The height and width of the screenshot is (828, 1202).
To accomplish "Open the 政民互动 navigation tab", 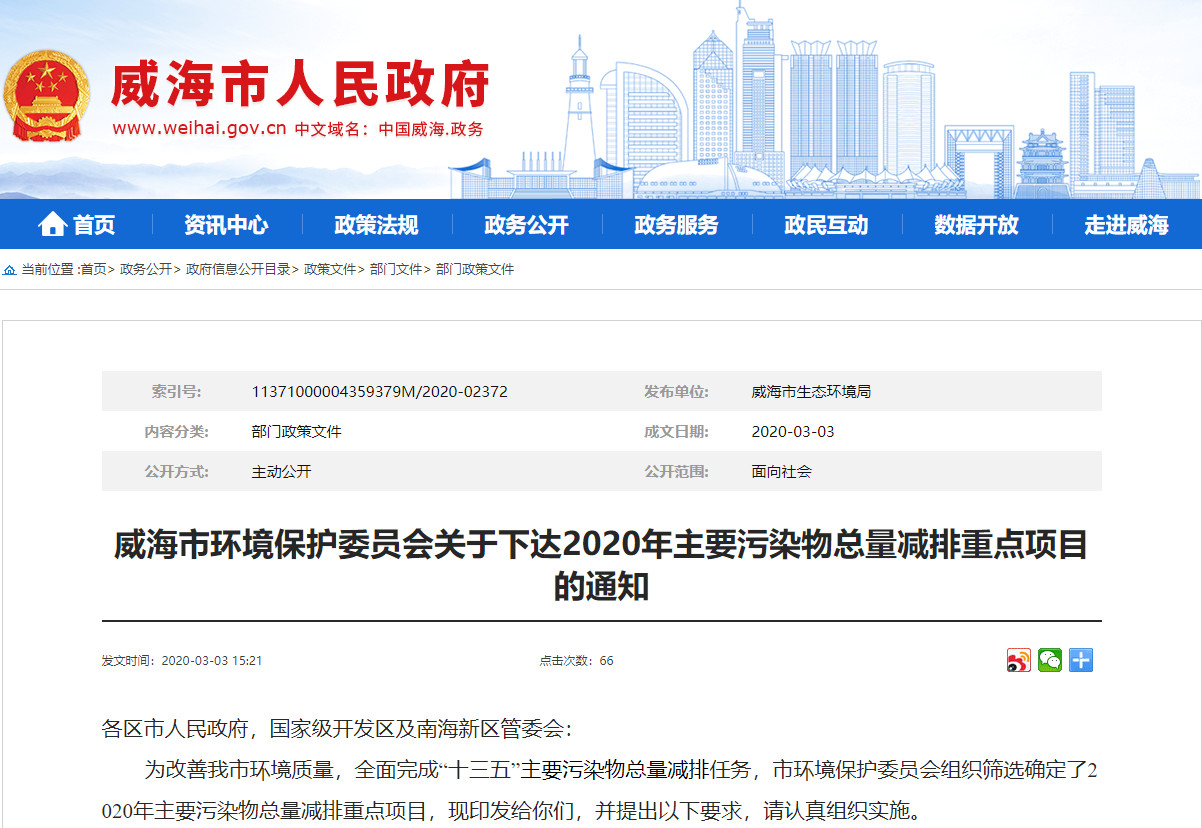I will 826,224.
